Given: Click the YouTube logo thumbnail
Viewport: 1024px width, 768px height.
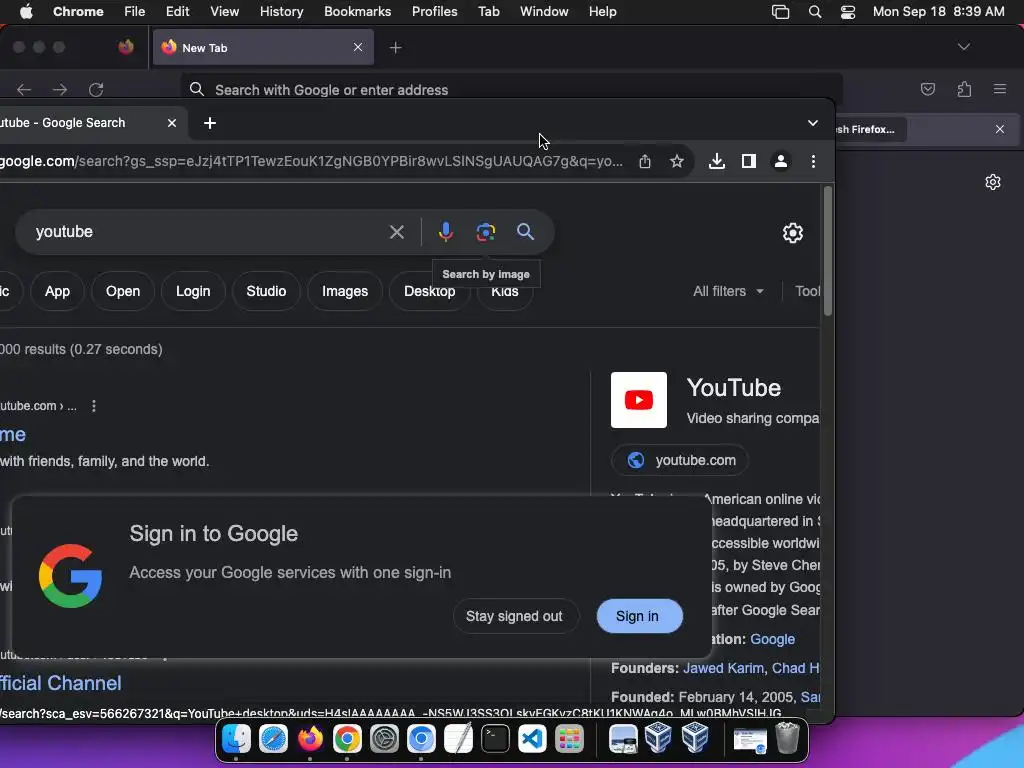Looking at the screenshot, I should (639, 400).
